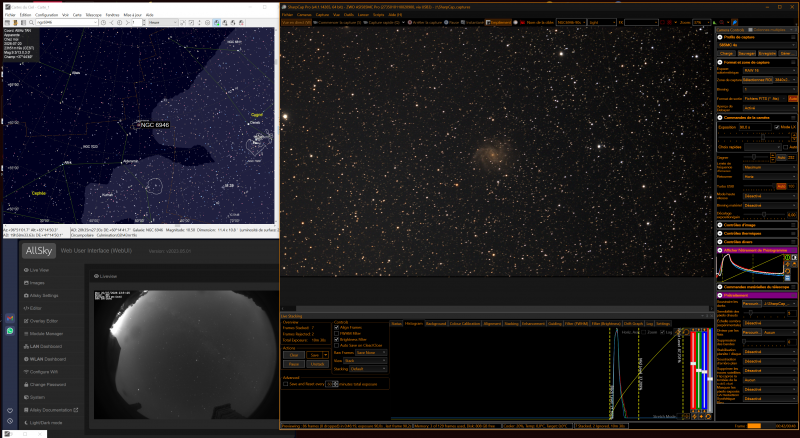800x438 pixels.
Task: Open the object search combo box dropdown in Cartes du Ciel
Action: point(96,22)
